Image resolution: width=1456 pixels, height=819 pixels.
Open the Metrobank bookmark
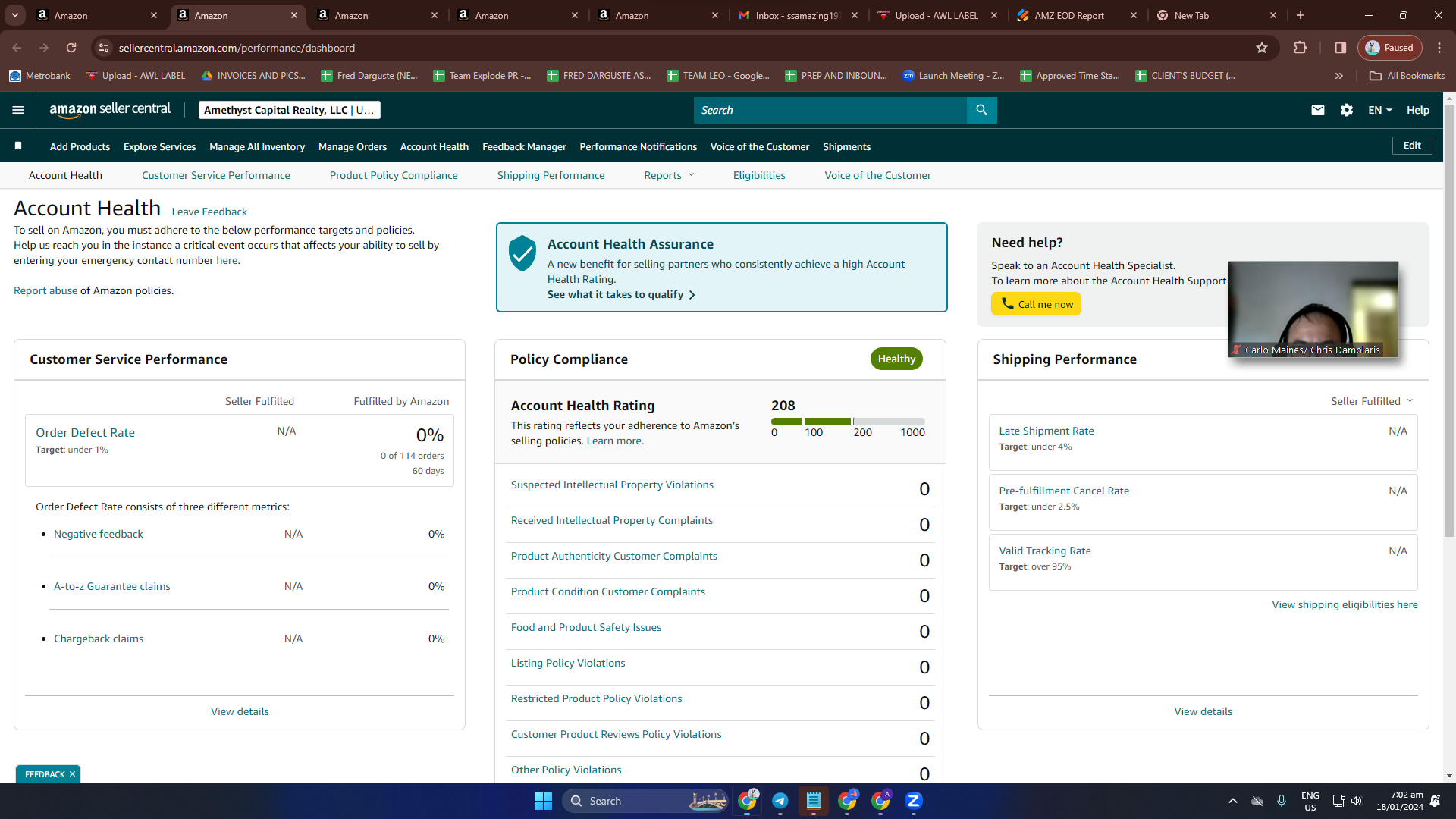(39, 76)
